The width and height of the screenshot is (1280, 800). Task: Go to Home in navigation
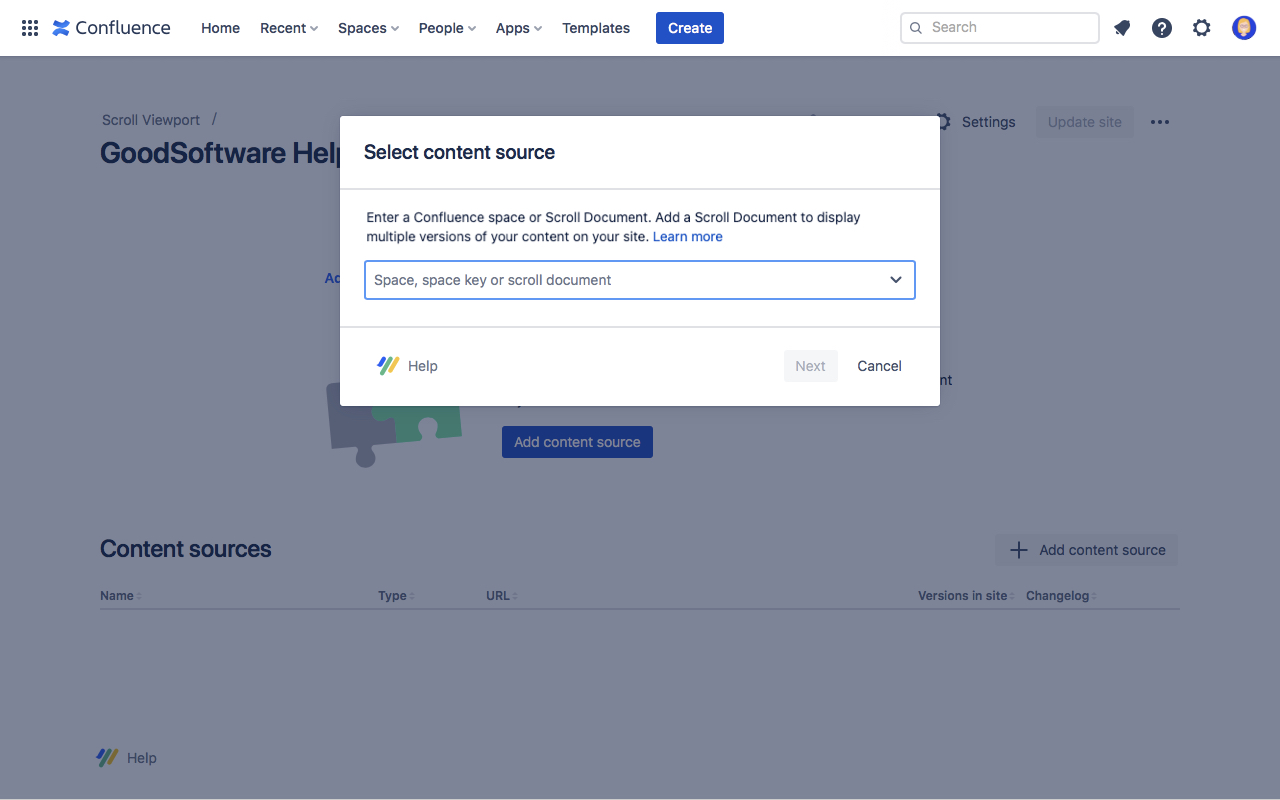[x=220, y=28]
